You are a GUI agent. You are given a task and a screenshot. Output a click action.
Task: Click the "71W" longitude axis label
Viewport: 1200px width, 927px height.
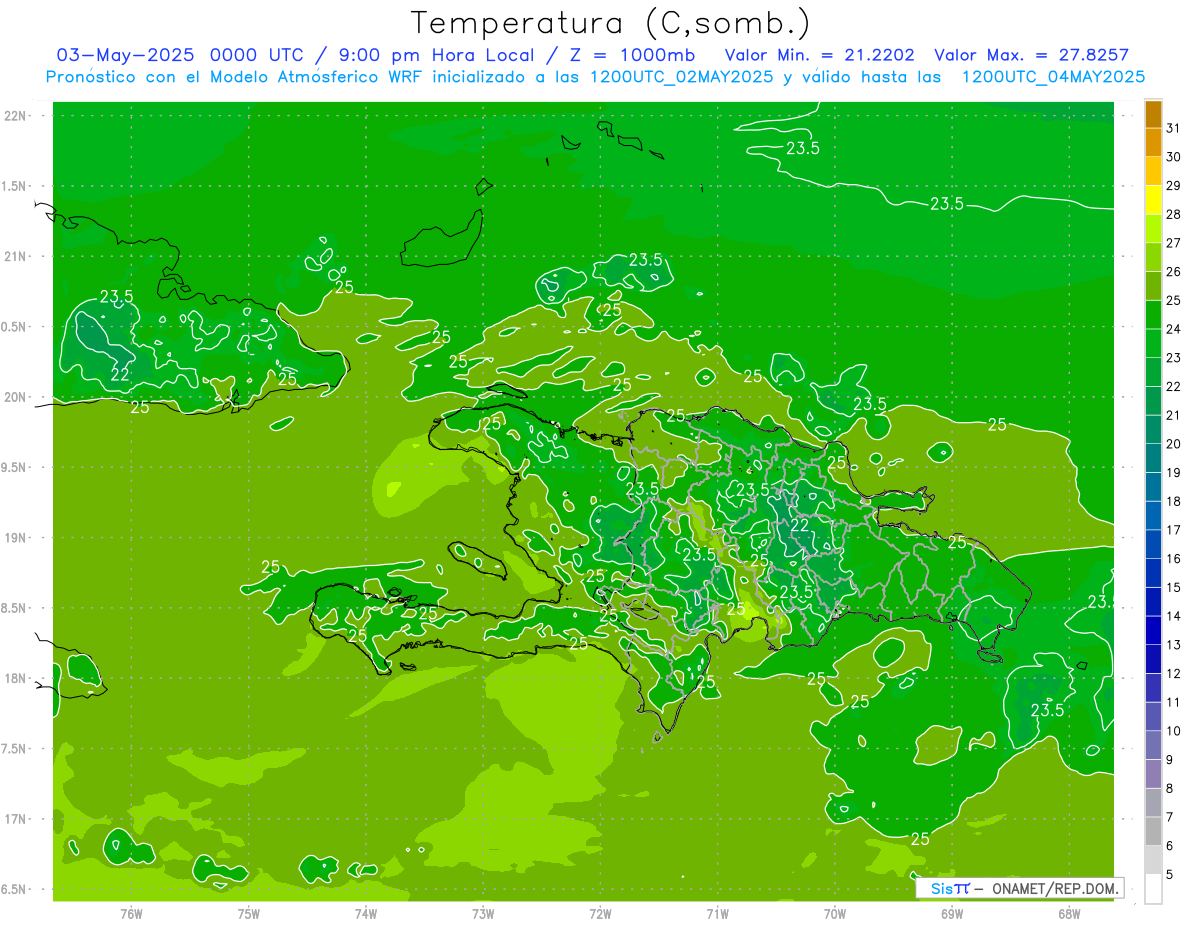tap(717, 913)
